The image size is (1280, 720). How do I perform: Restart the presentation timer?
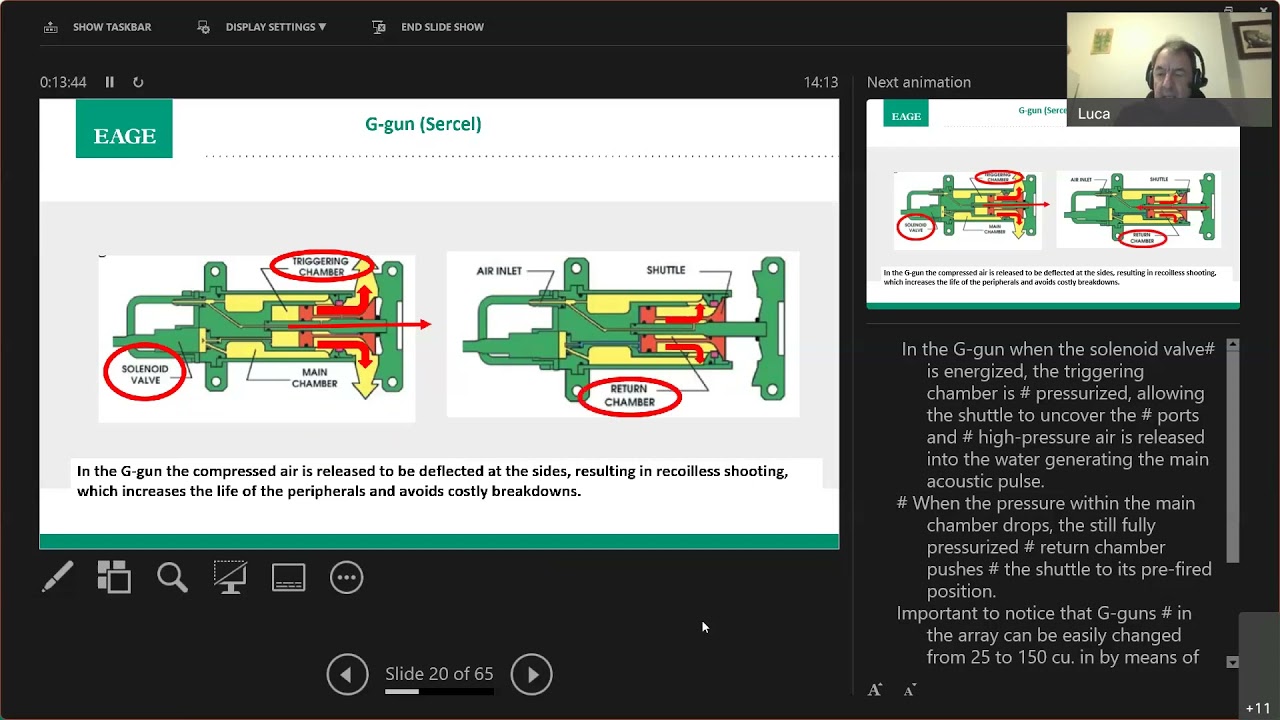138,82
